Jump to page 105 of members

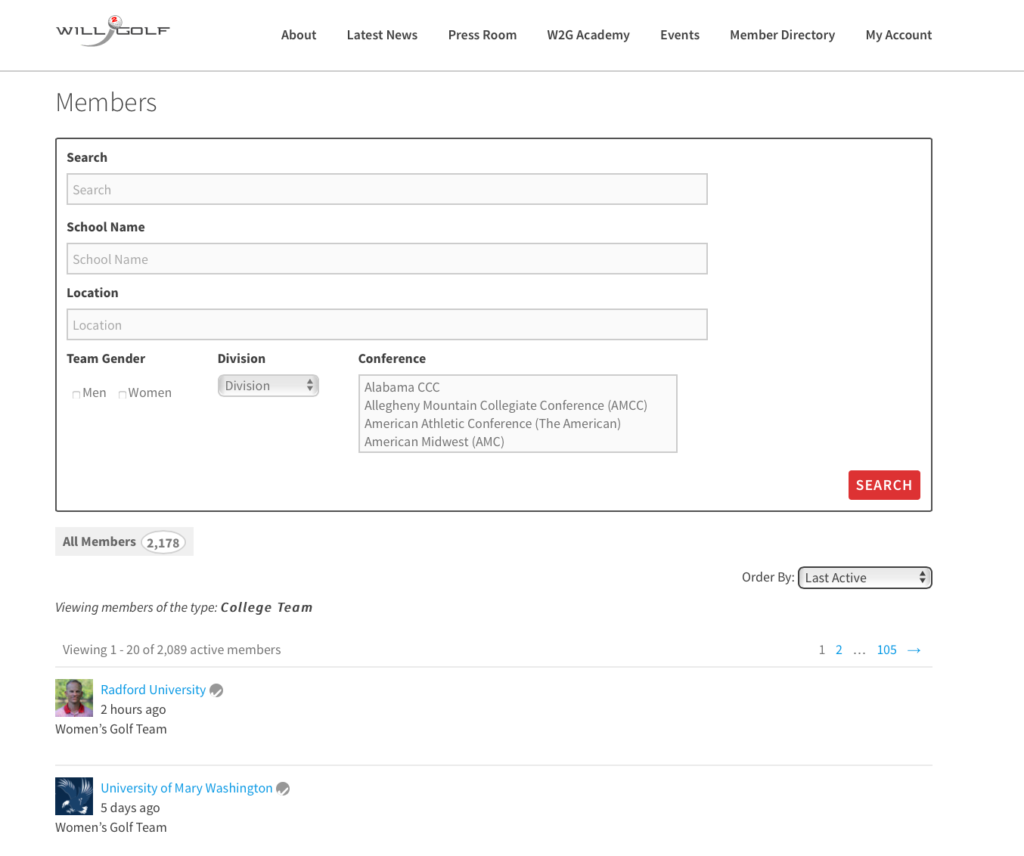[x=886, y=650]
